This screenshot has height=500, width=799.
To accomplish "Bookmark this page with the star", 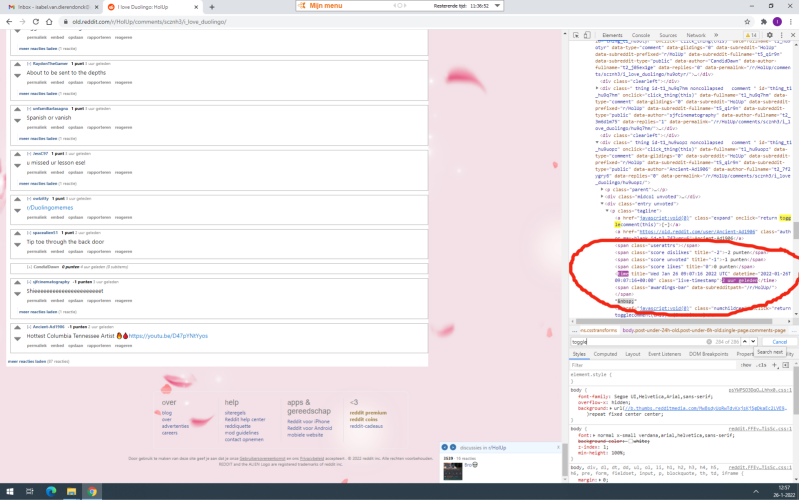I will tap(747, 22).
